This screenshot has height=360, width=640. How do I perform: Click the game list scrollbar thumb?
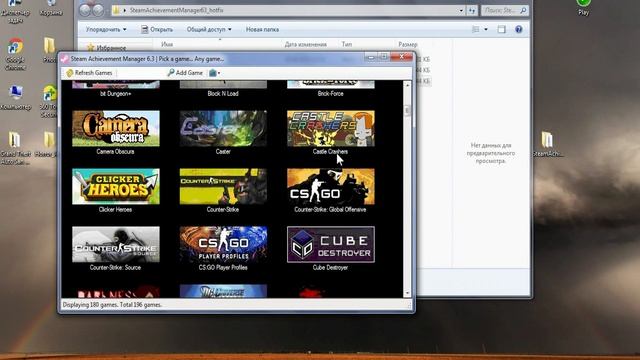(x=407, y=110)
